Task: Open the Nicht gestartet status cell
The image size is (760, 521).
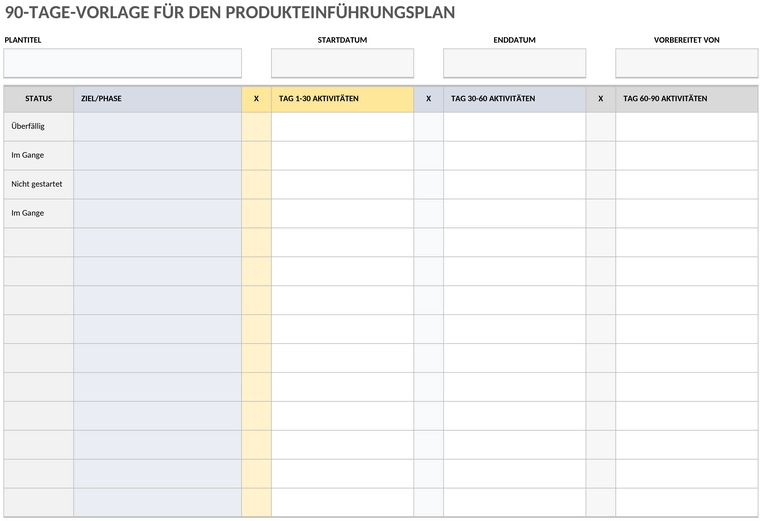Action: tap(39, 185)
